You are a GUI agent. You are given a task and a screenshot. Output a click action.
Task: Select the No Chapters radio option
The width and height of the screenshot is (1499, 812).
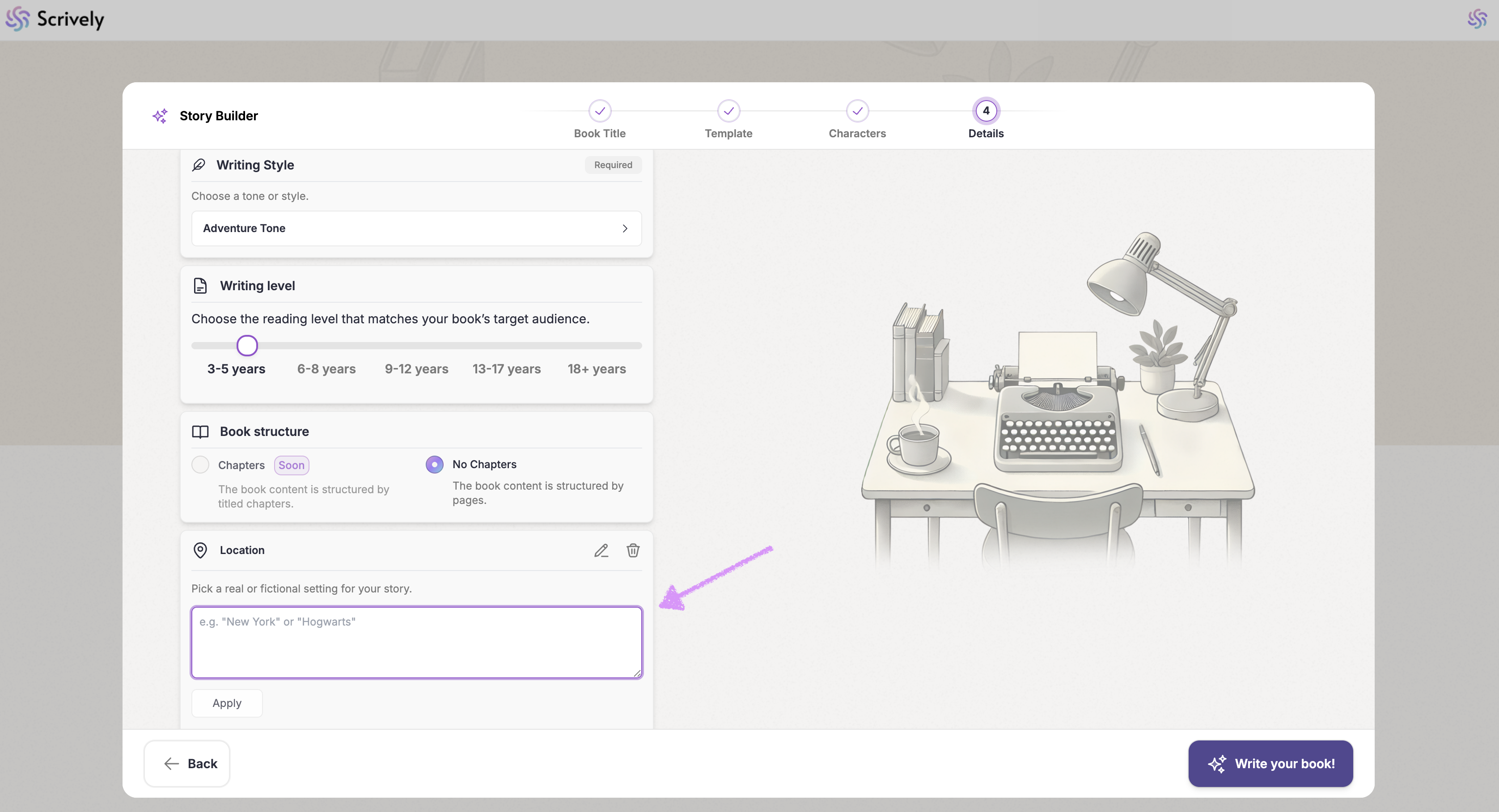click(434, 464)
